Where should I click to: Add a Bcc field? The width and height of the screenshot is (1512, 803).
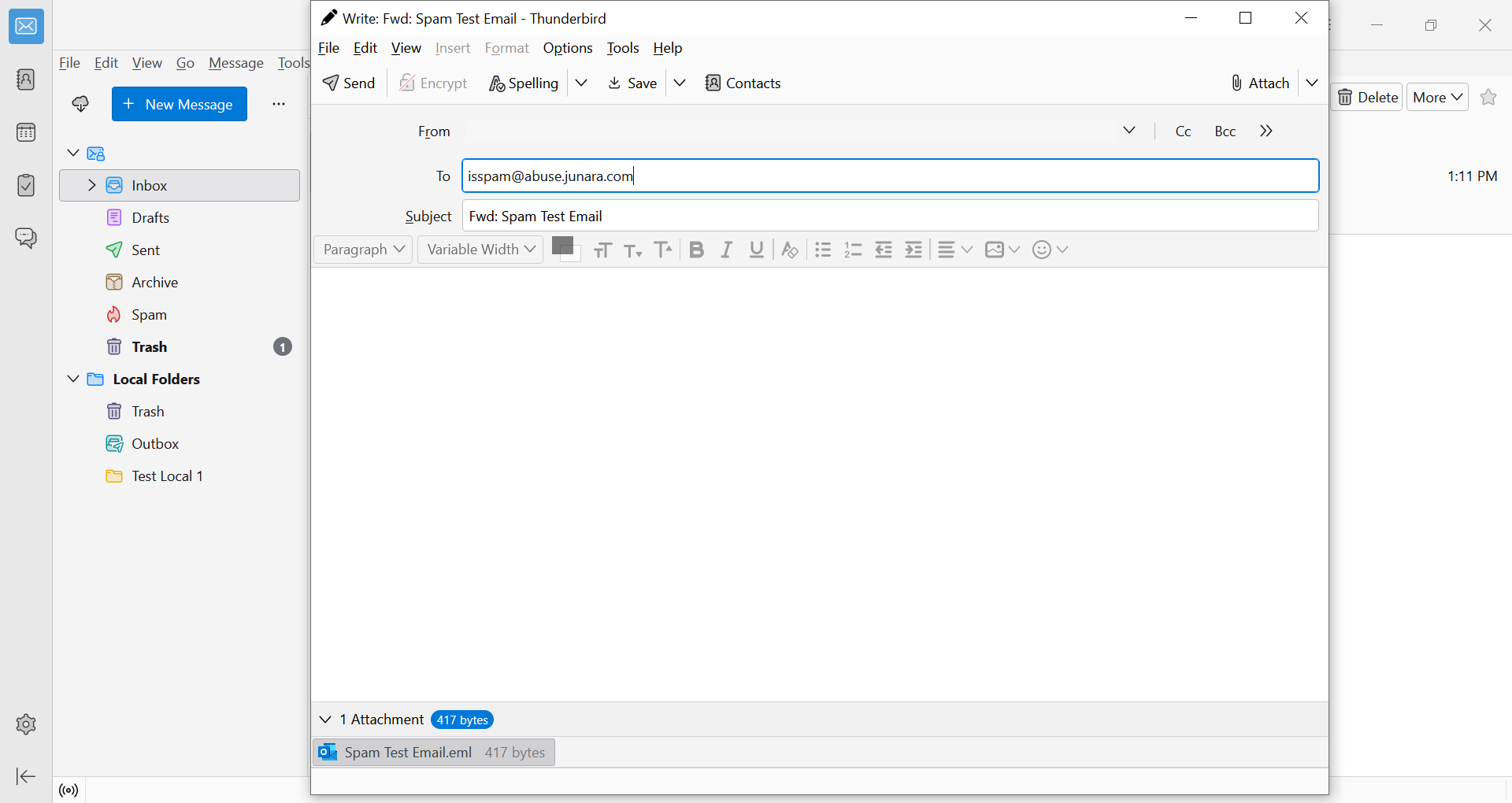(x=1225, y=131)
